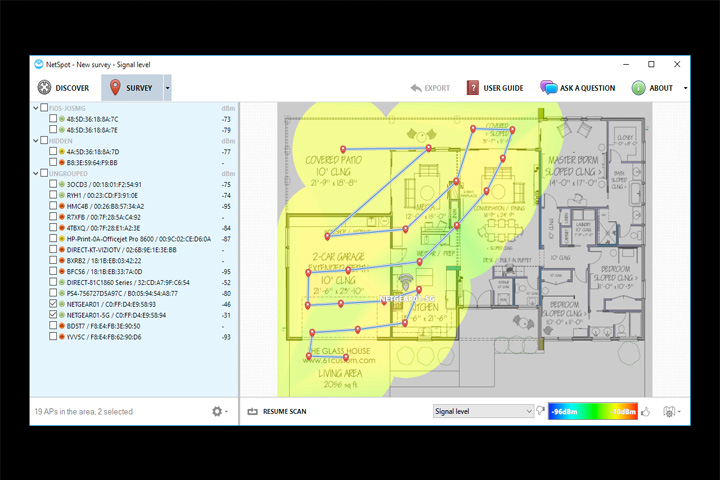Uncheck the NETGEAR01 network checkbox
Viewport: 720px width, 480px height.
click(x=53, y=304)
